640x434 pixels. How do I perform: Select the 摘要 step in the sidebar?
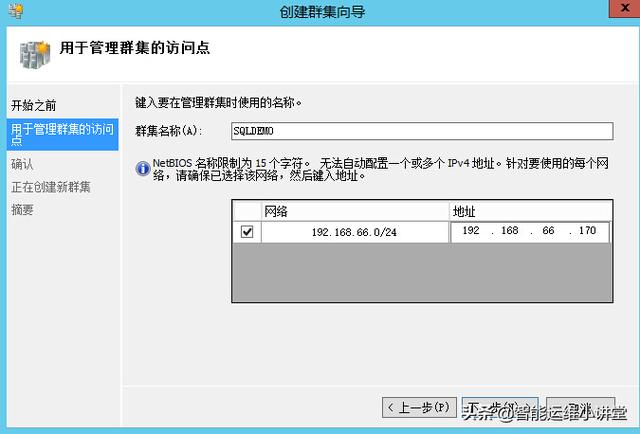(x=22, y=210)
